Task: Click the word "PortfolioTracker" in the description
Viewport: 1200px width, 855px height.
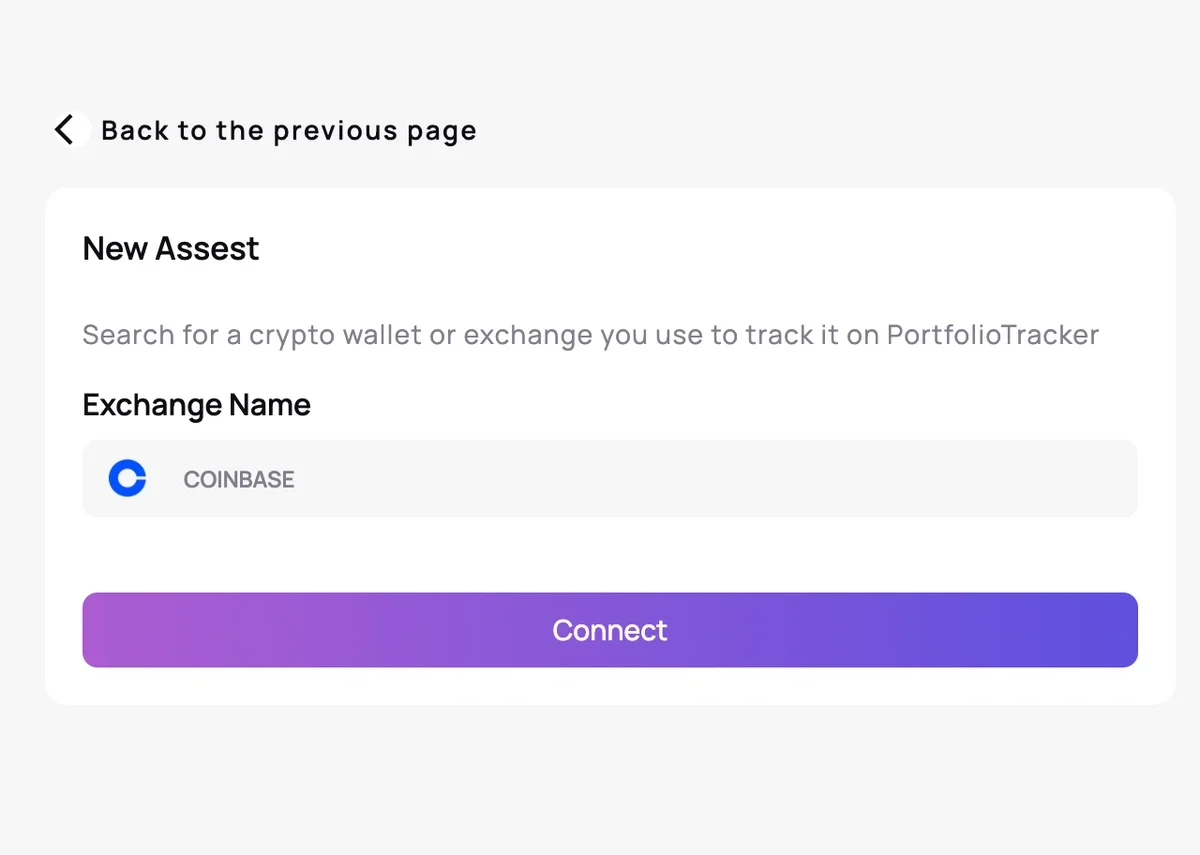Action: [992, 335]
